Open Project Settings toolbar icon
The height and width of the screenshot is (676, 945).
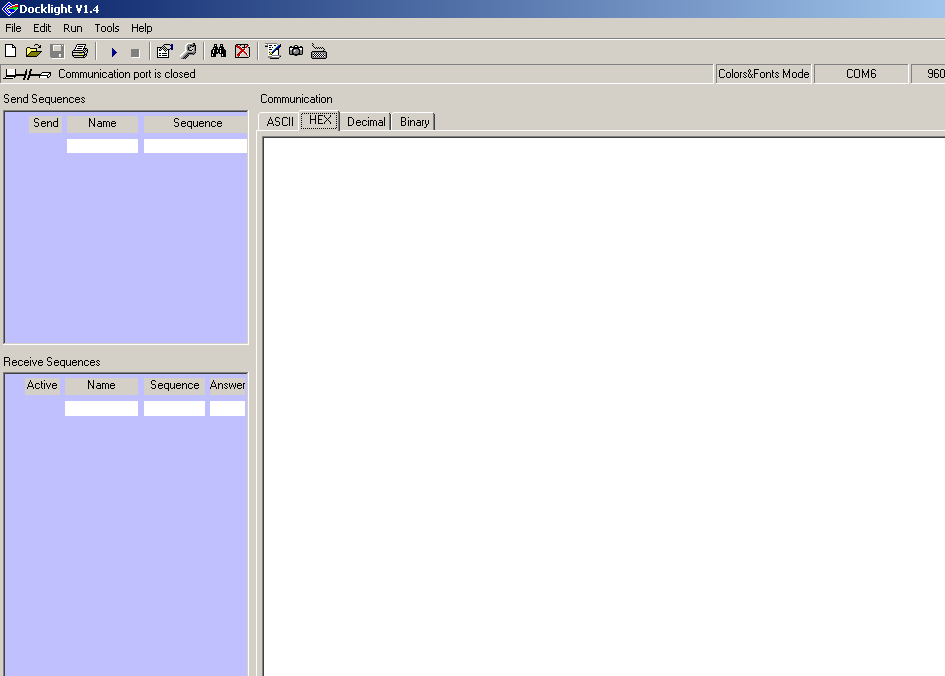pos(165,51)
